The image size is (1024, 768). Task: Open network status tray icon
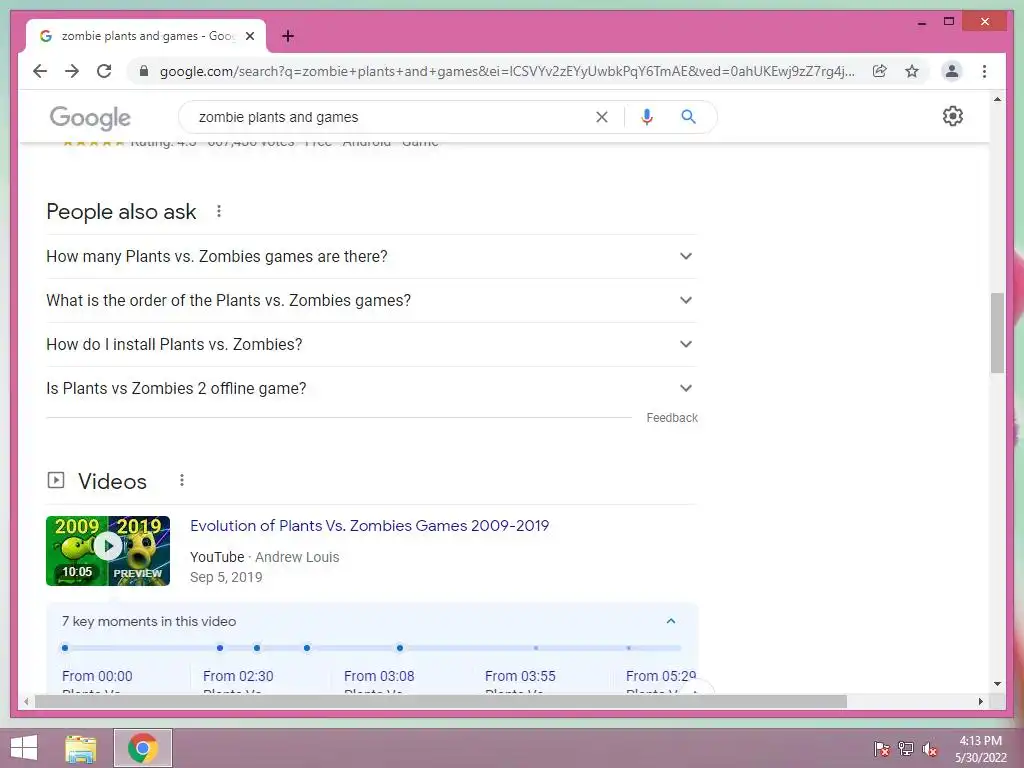click(906, 748)
